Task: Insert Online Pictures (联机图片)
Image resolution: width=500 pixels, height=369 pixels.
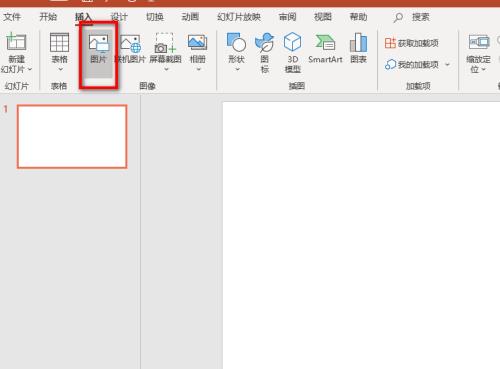Action: (130, 48)
